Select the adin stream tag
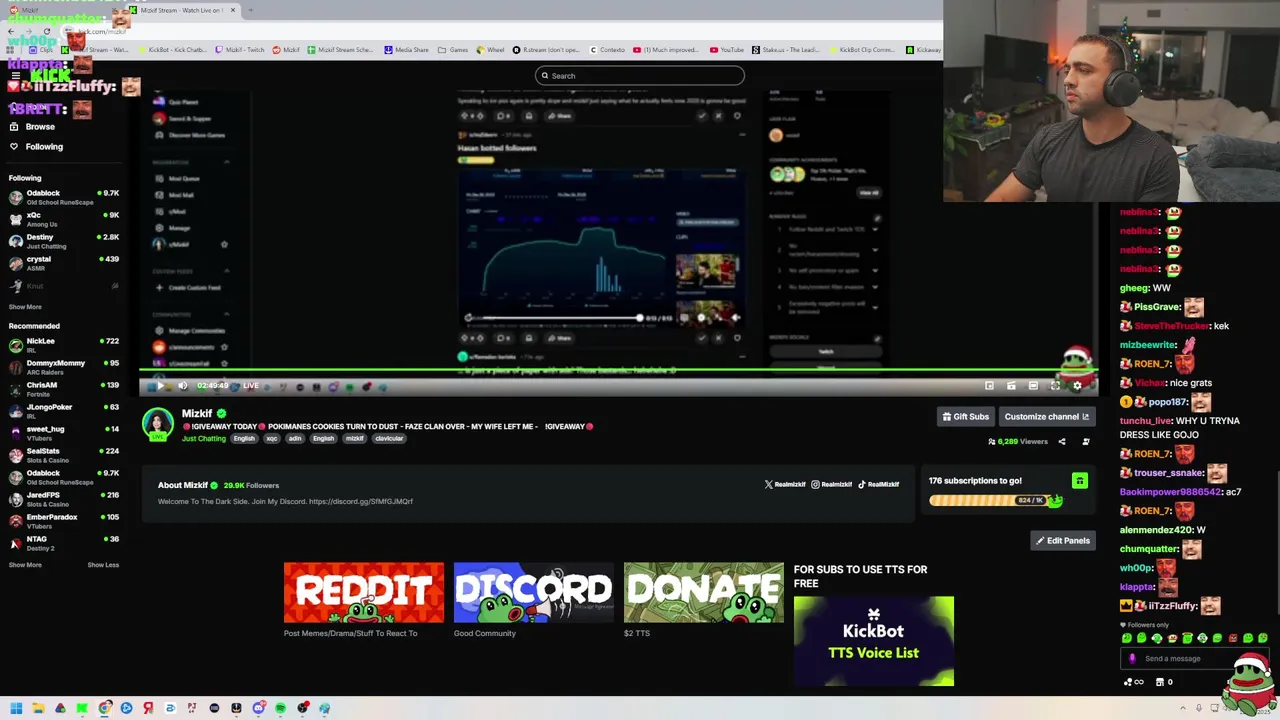The width and height of the screenshot is (1280, 720). pyautogui.click(x=295, y=439)
